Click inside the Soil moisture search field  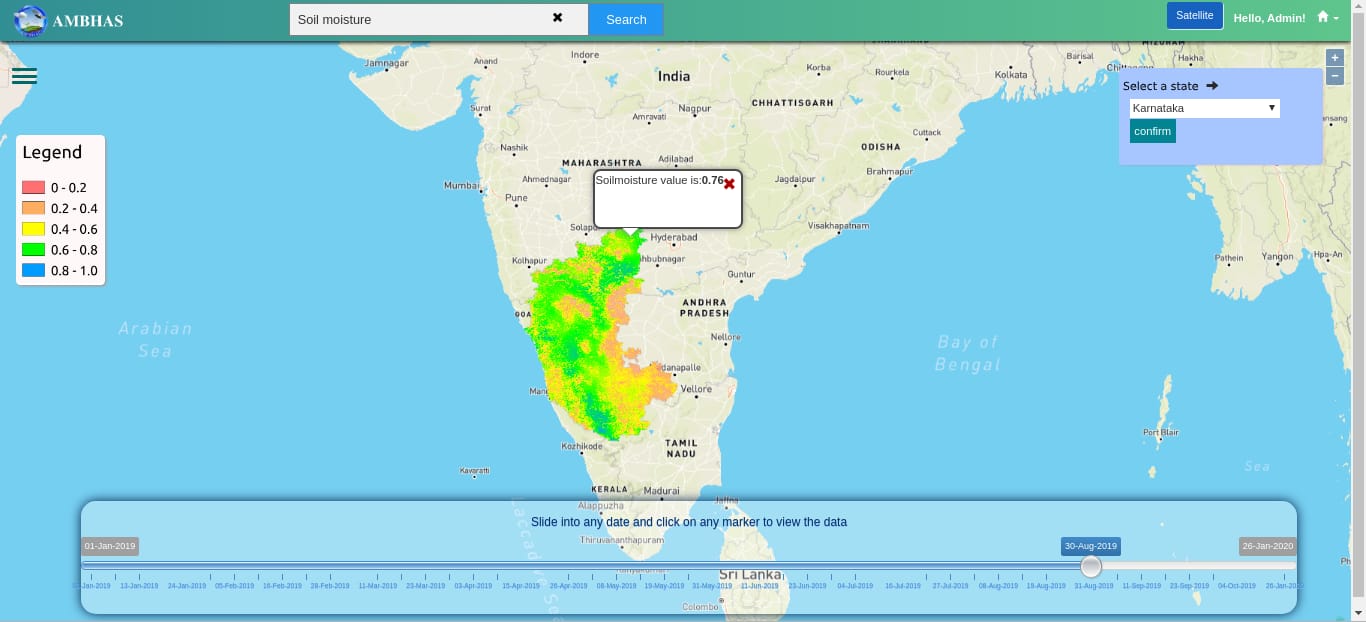[x=420, y=19]
